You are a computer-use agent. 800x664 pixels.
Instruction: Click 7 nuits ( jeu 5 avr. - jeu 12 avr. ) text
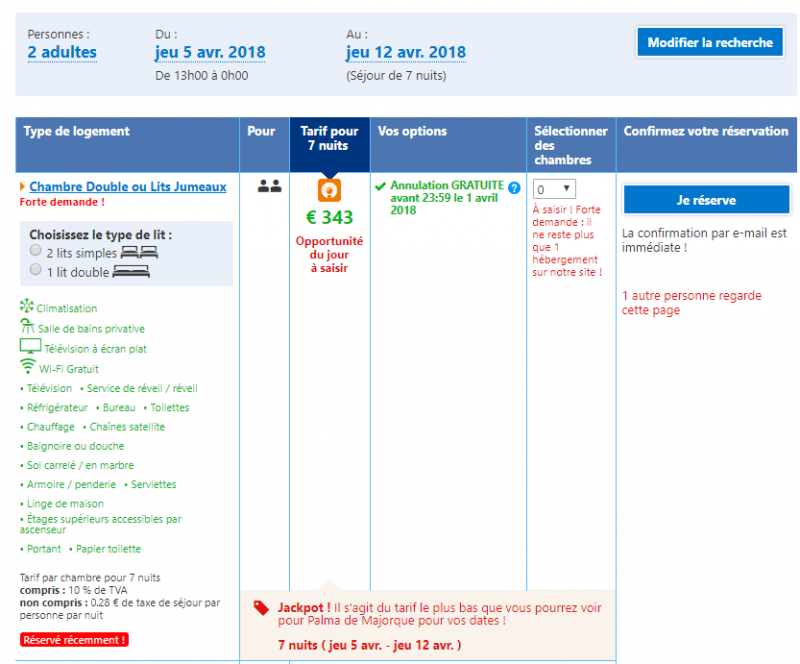(x=369, y=645)
